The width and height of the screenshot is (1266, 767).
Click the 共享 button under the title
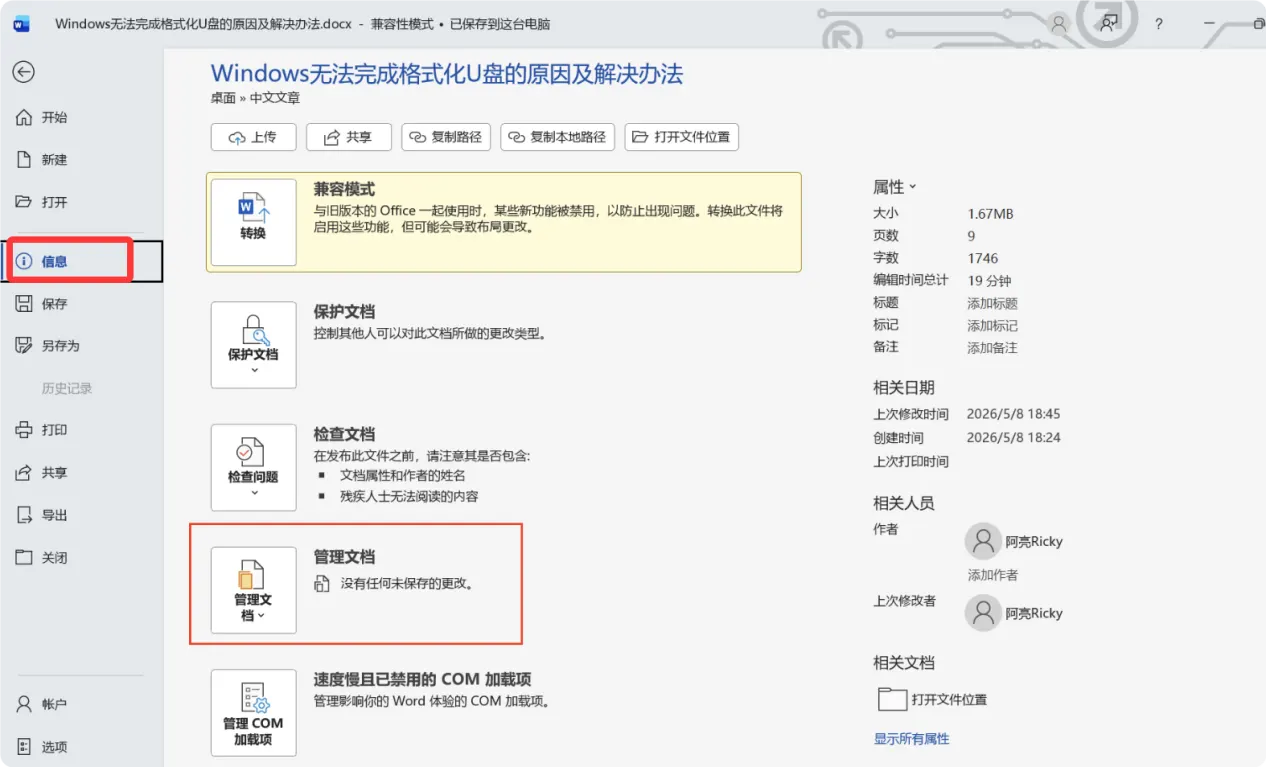[348, 137]
